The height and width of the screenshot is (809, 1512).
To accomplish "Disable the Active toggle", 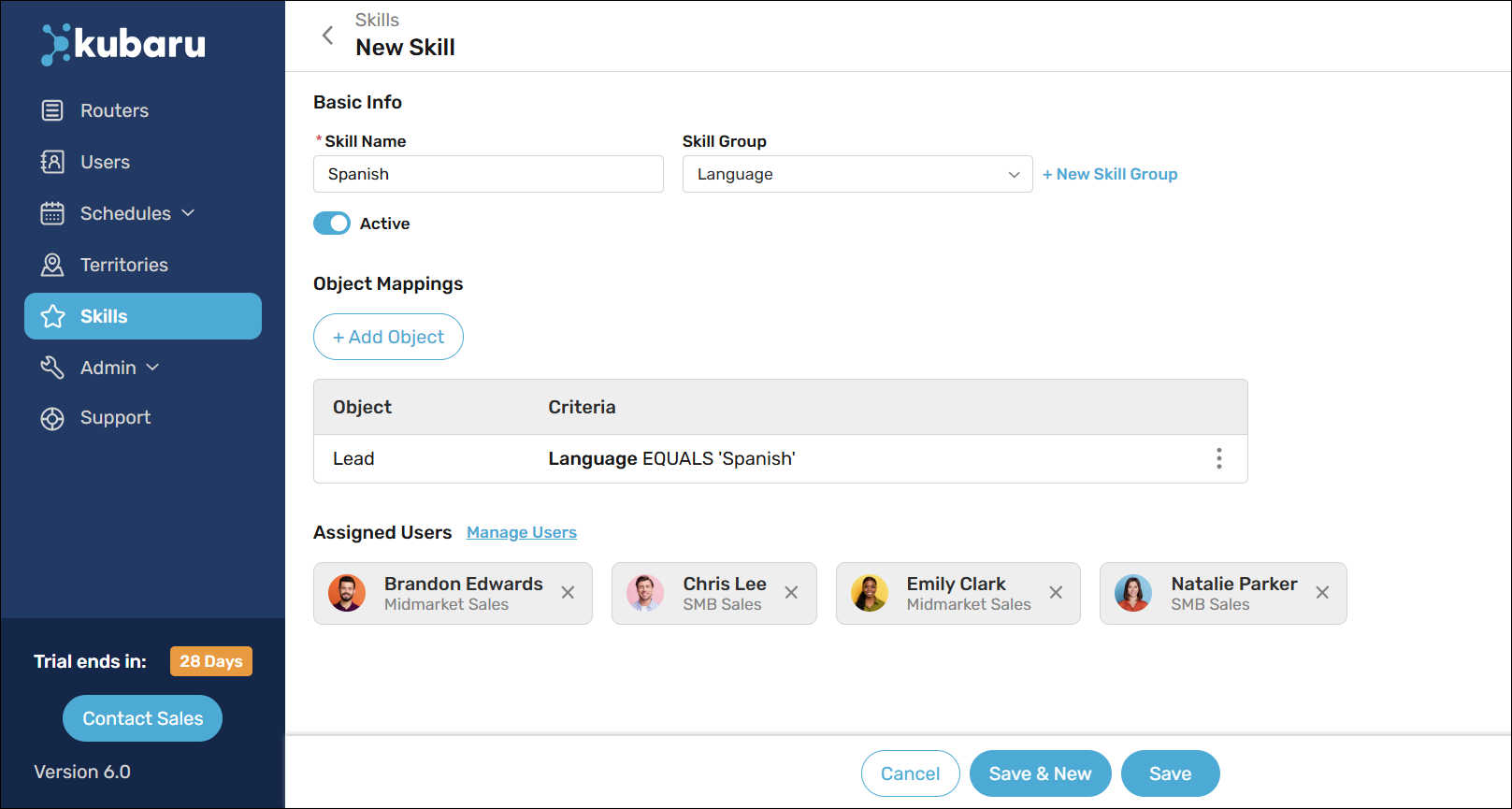I will pyautogui.click(x=331, y=223).
